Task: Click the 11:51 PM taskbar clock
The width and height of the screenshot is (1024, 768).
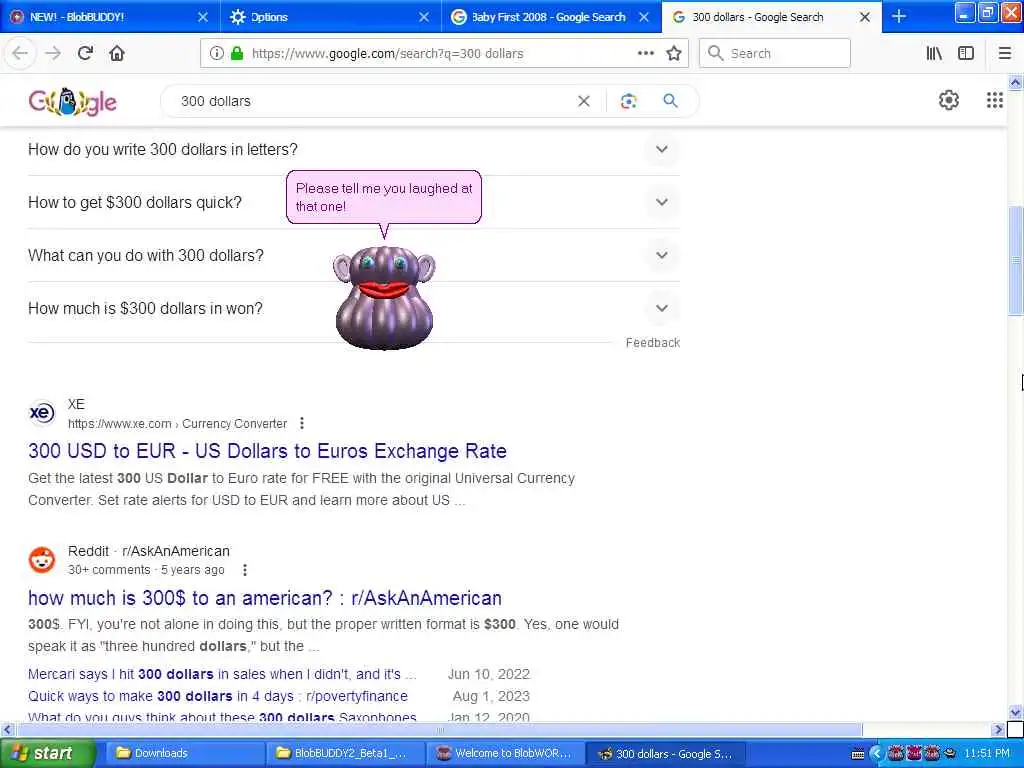Action: click(987, 754)
